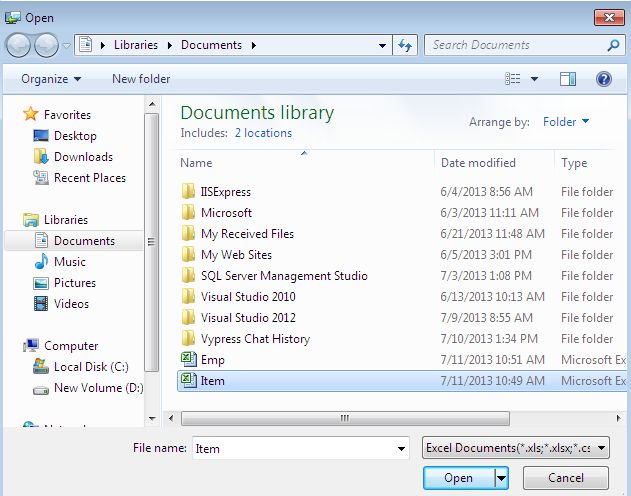Open recent pages dropdown beside Forward button
Screen dimensions: 631x496
[x=66, y=45]
